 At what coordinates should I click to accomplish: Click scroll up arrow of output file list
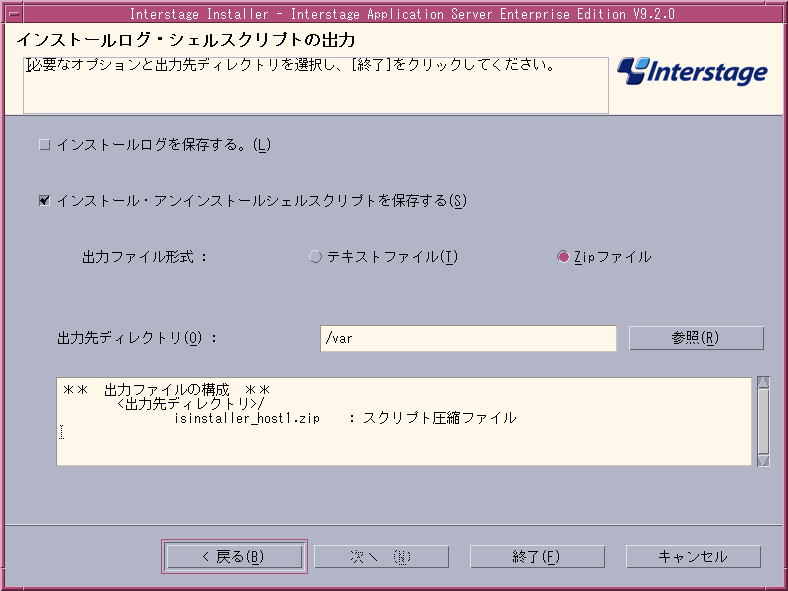pyautogui.click(x=763, y=382)
